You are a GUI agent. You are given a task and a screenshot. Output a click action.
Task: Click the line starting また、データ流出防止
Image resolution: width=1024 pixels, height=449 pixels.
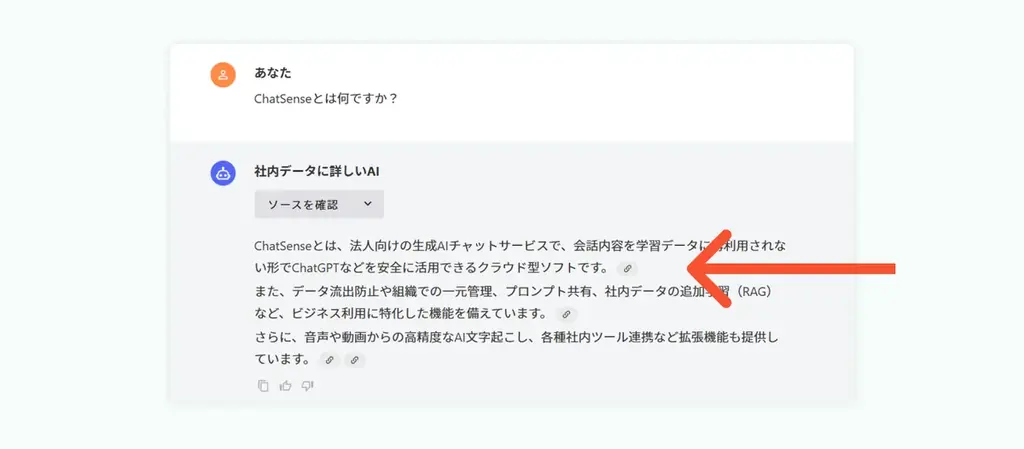(514, 292)
